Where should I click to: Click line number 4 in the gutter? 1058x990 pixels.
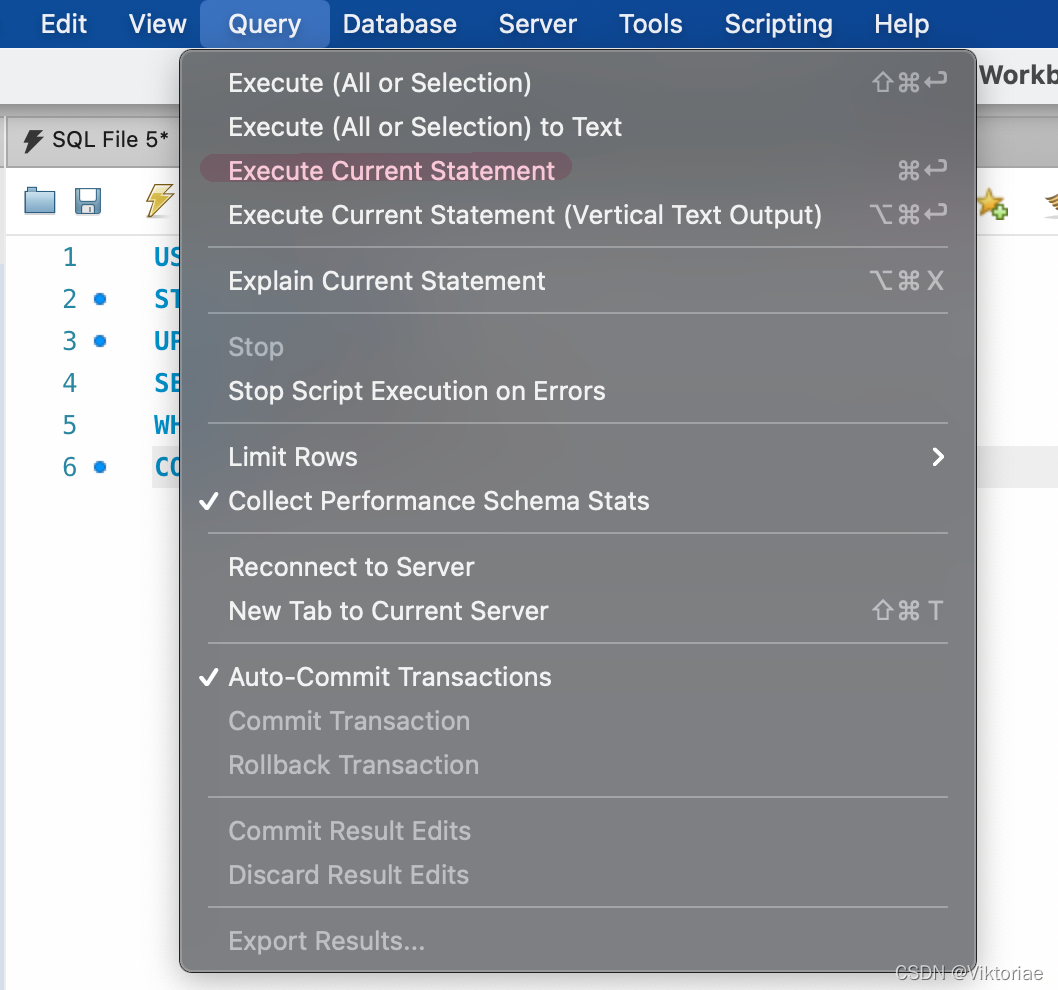tap(69, 383)
